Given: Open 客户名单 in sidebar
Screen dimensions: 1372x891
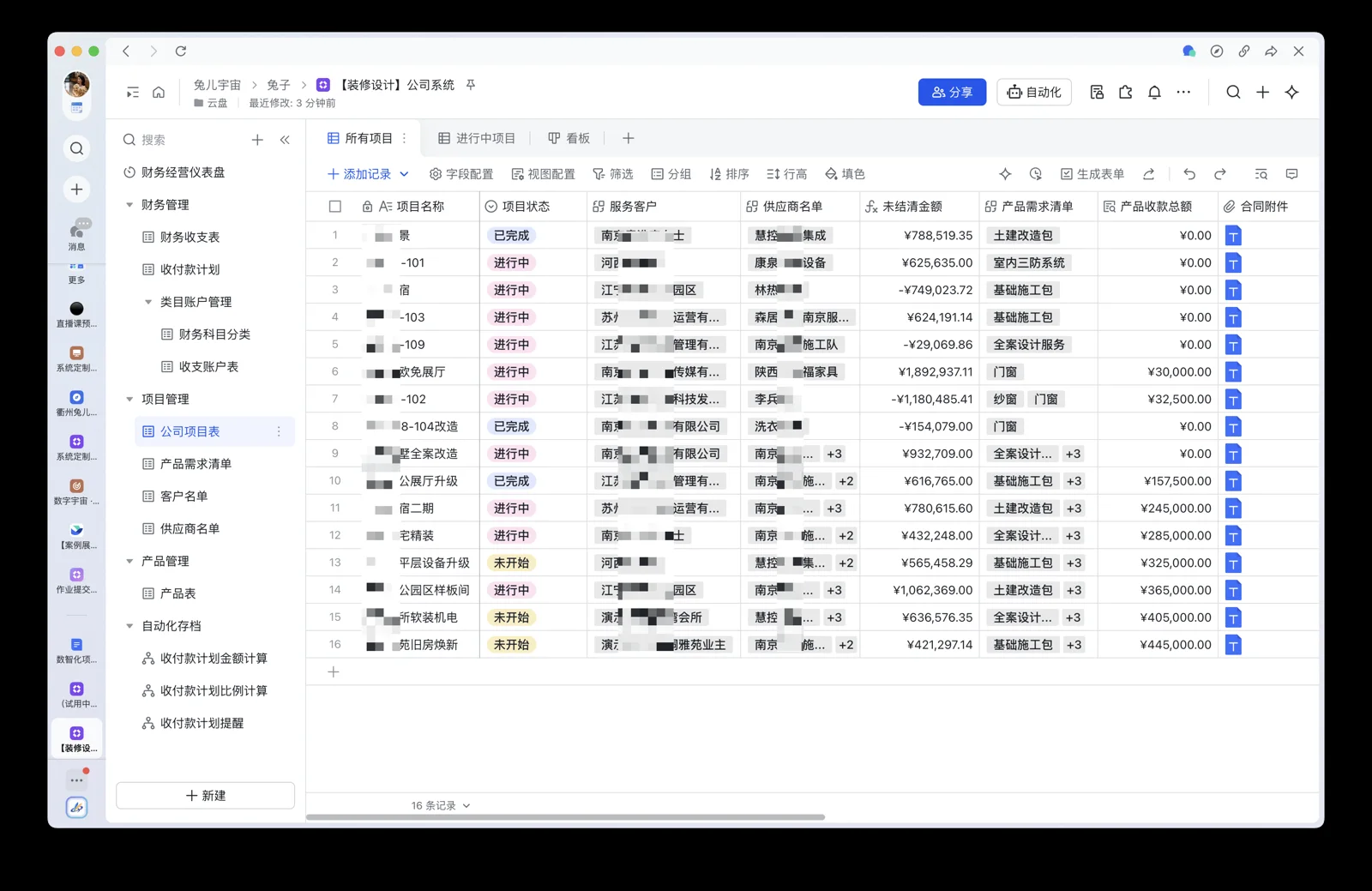Looking at the screenshot, I should tap(184, 497).
